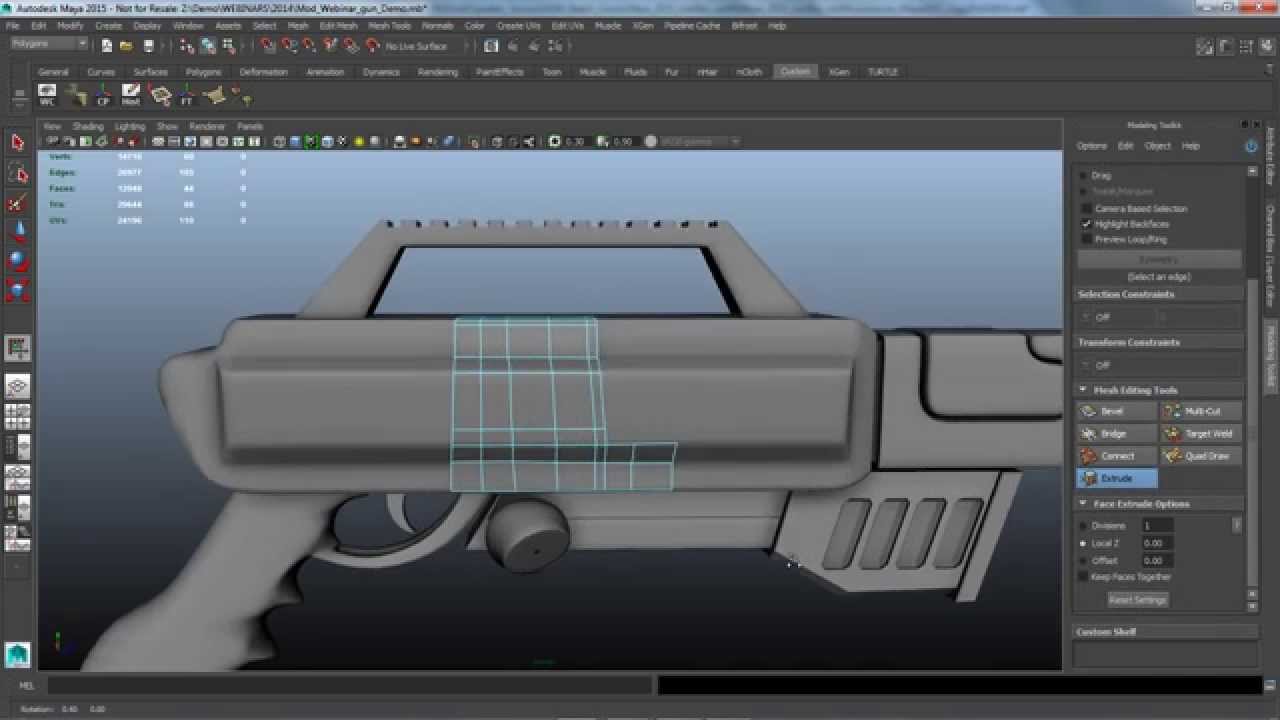Click the Bevel tool button
This screenshot has height=720, width=1280.
tap(1117, 411)
